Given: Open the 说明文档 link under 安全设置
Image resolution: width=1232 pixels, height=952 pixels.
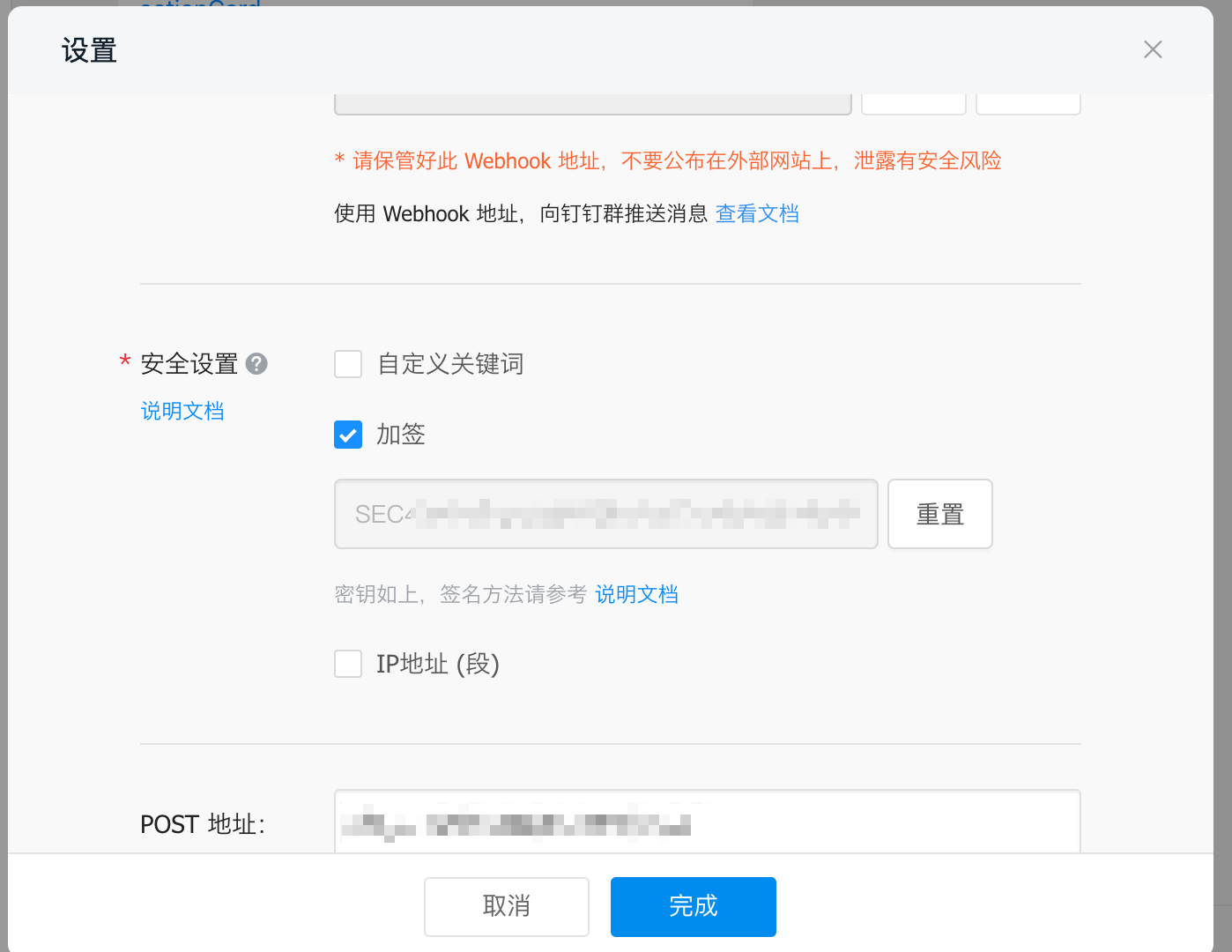Looking at the screenshot, I should [182, 411].
